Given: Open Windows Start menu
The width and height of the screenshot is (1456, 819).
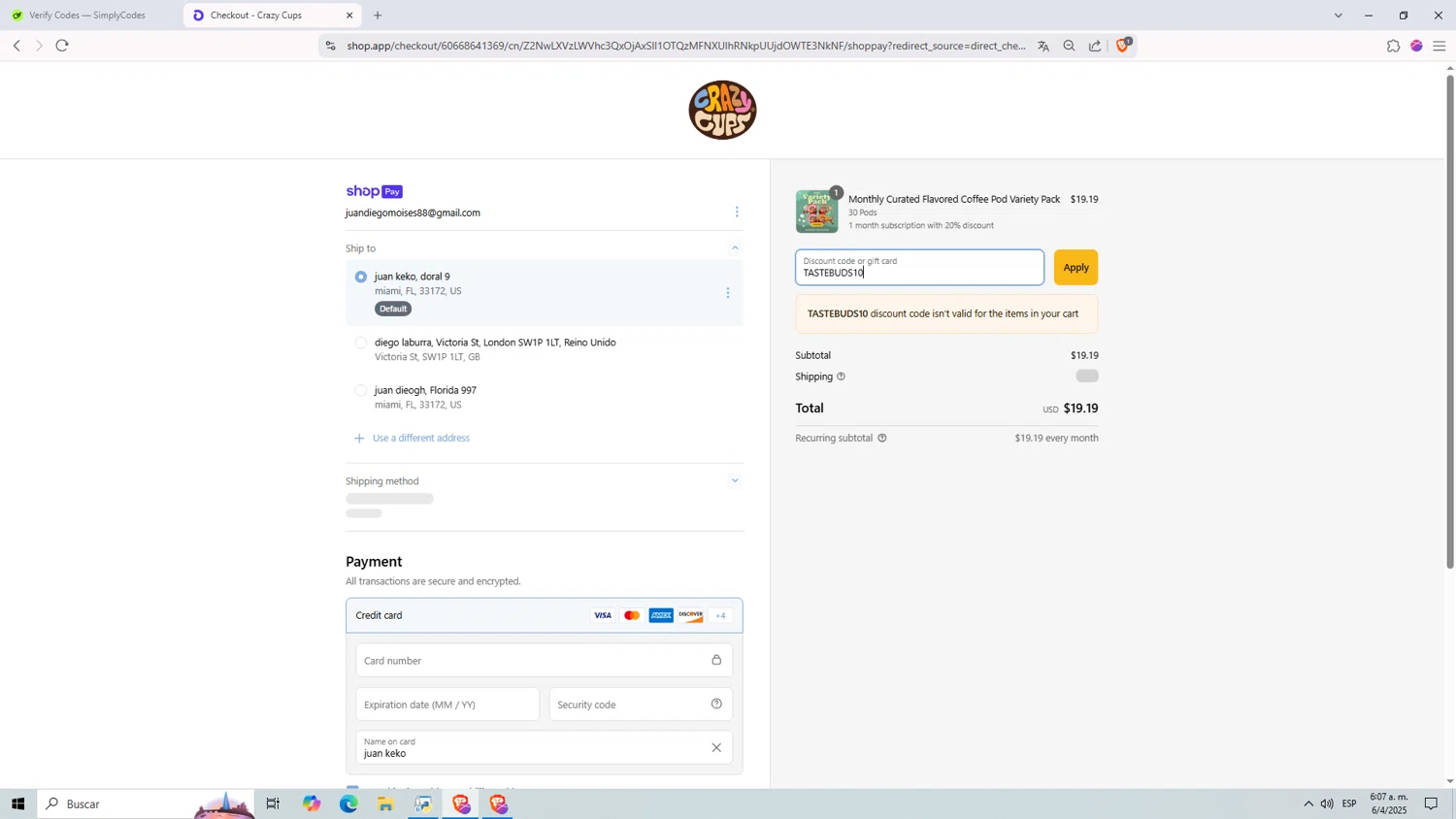Looking at the screenshot, I should [17, 803].
